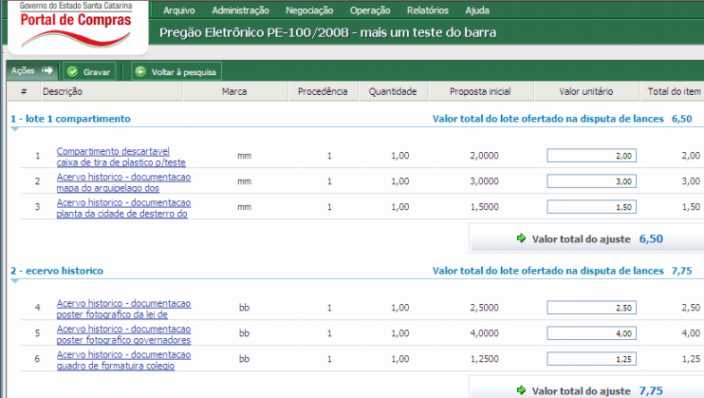Screen dimensions: 704x398
Task: Click the Marca column header
Action: click(x=234, y=91)
